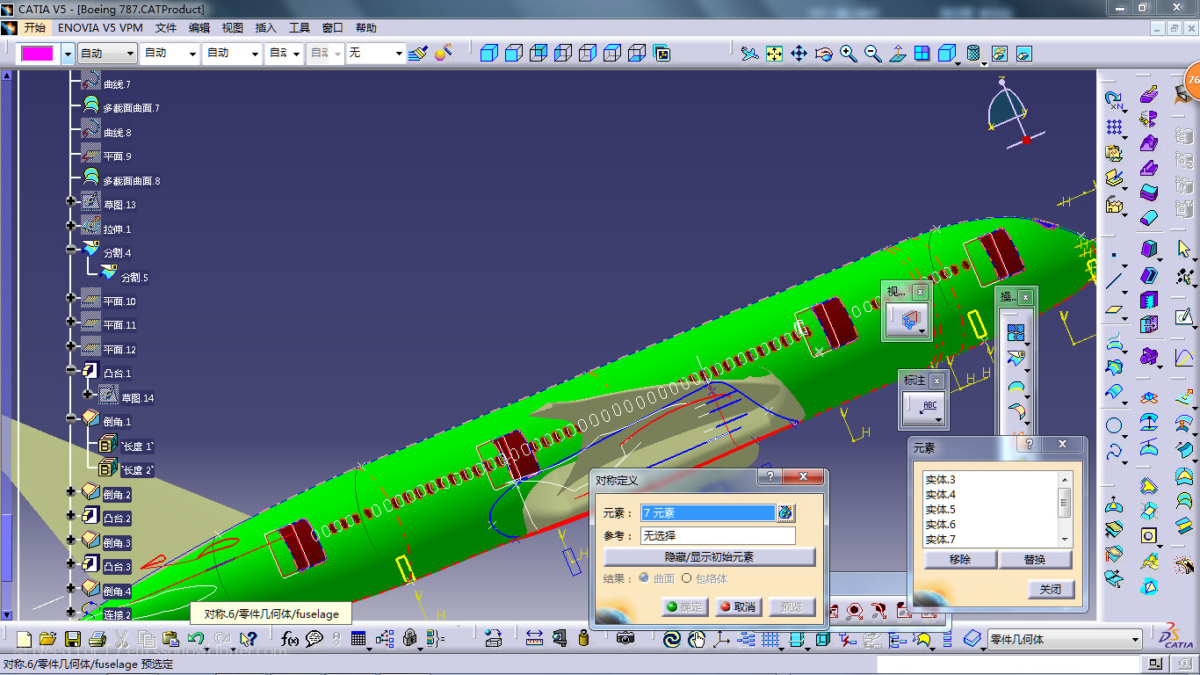The height and width of the screenshot is (675, 1200).
Task: Click the Capture camera icon
Action: pyautogui.click(x=626, y=639)
